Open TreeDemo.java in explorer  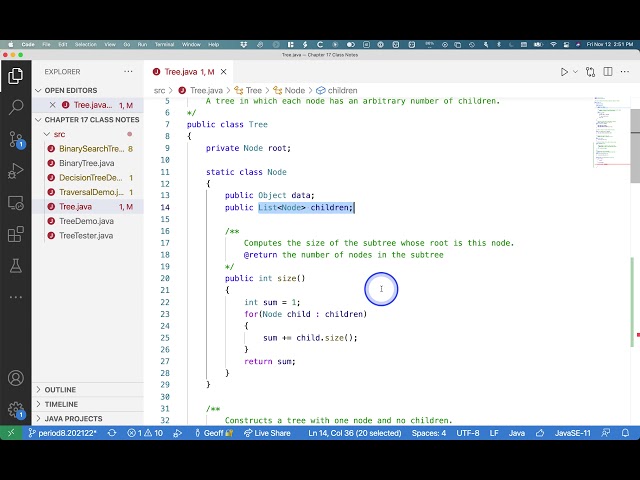click(x=88, y=221)
